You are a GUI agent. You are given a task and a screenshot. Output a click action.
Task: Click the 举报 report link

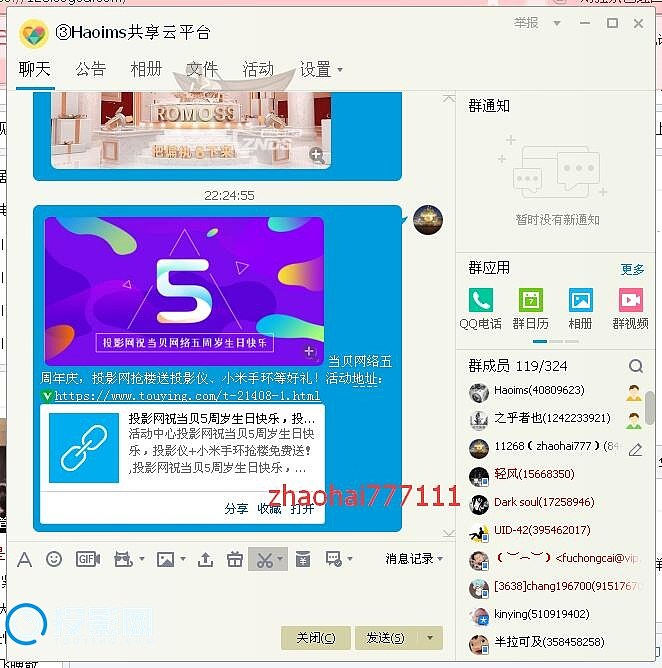pos(526,23)
